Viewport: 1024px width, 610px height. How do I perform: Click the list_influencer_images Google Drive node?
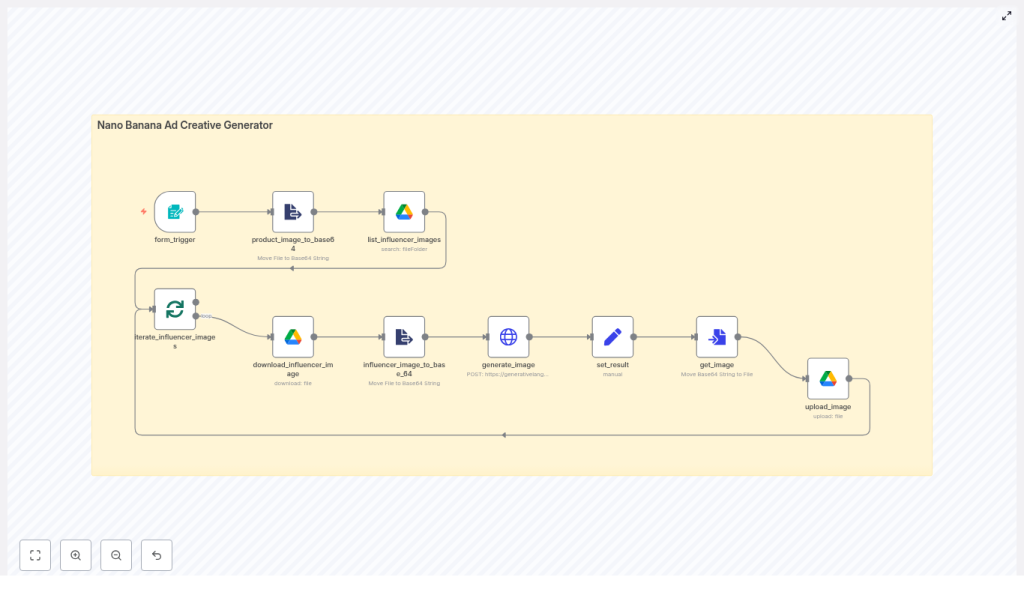[404, 212]
